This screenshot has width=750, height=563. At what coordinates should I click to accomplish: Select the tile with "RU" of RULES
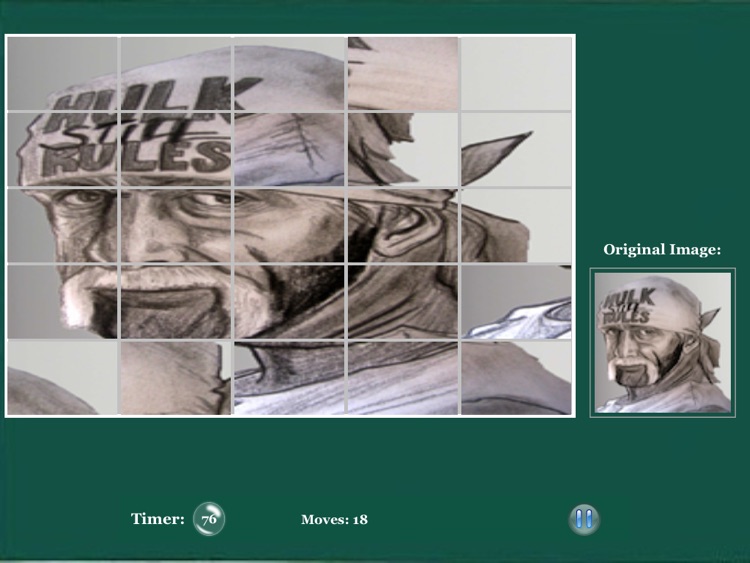point(62,149)
